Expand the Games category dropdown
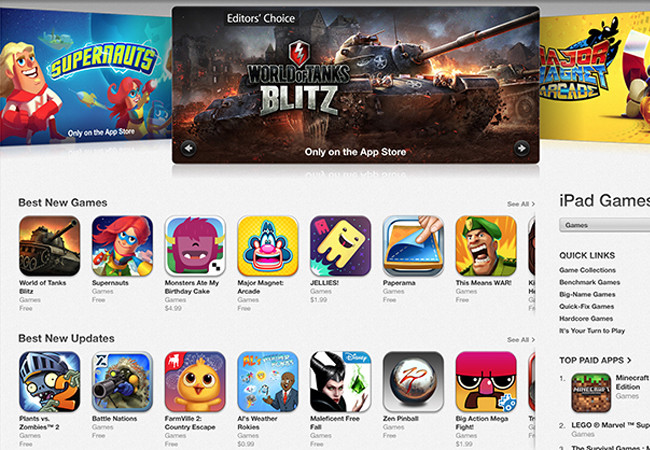The height and width of the screenshot is (450, 650). [604, 225]
